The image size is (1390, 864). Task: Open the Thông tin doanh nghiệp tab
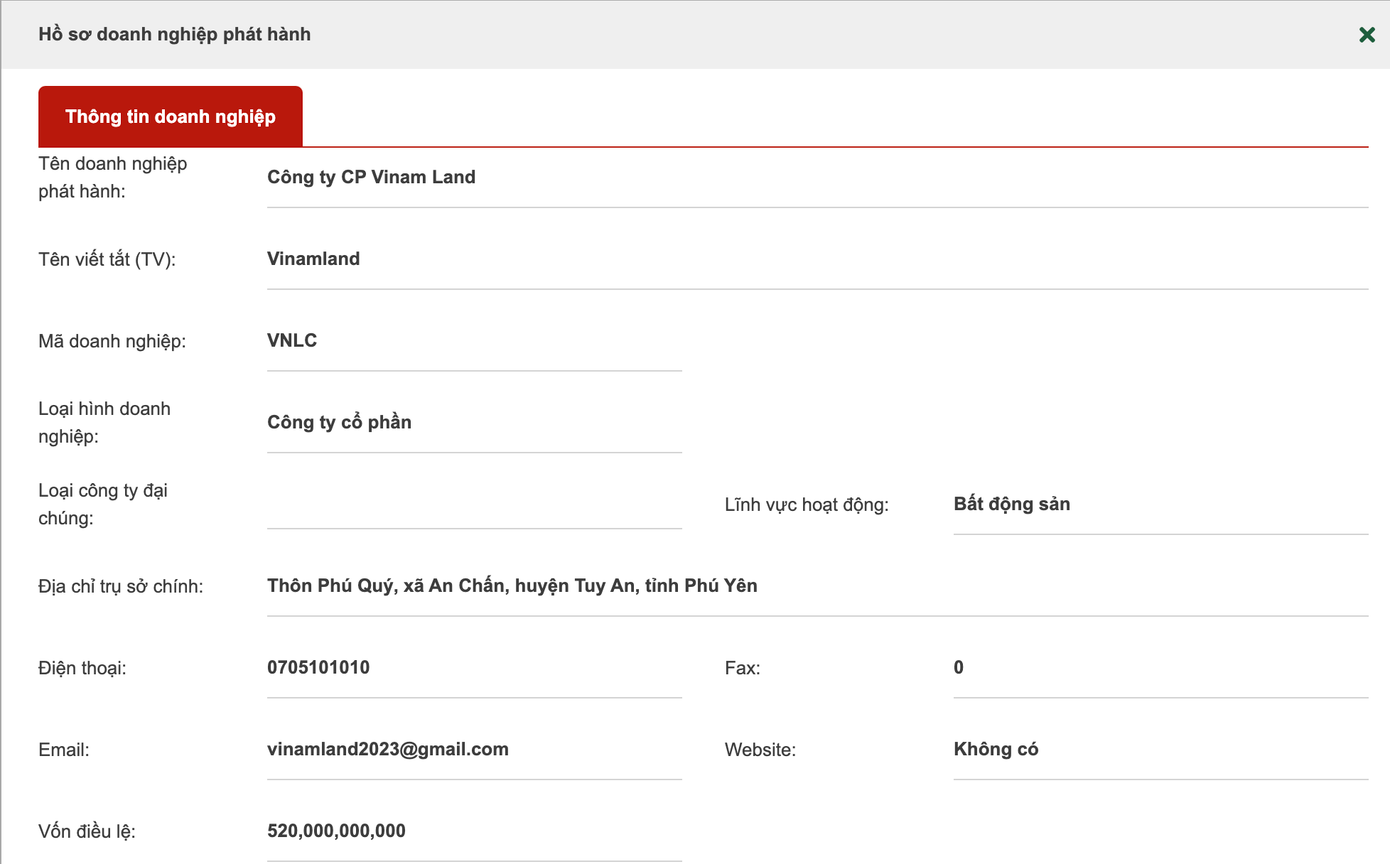(x=170, y=117)
